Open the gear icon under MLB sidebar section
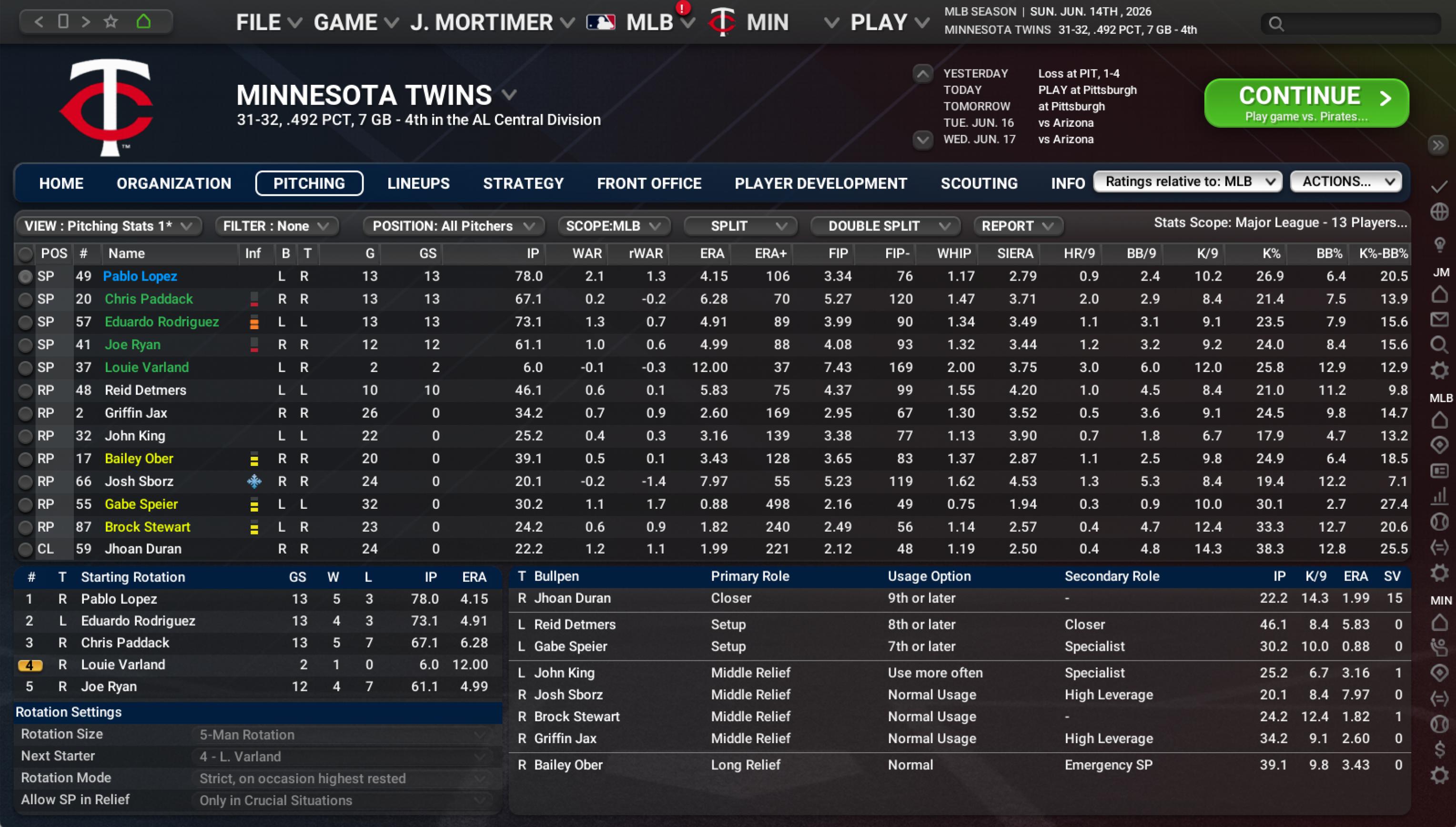Image resolution: width=1456 pixels, height=827 pixels. (x=1439, y=572)
